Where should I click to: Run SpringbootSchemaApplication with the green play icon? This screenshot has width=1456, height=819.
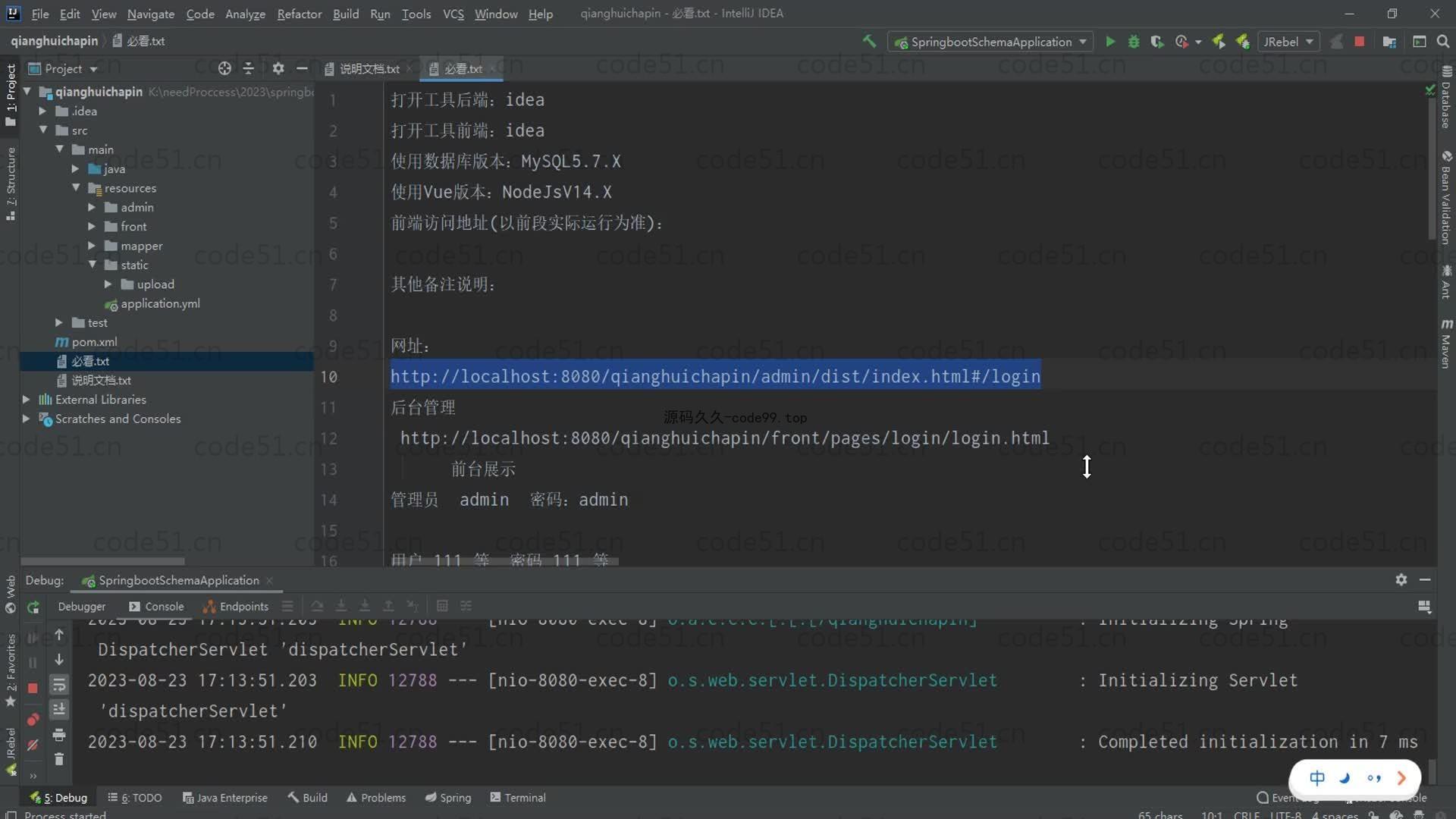(1110, 42)
